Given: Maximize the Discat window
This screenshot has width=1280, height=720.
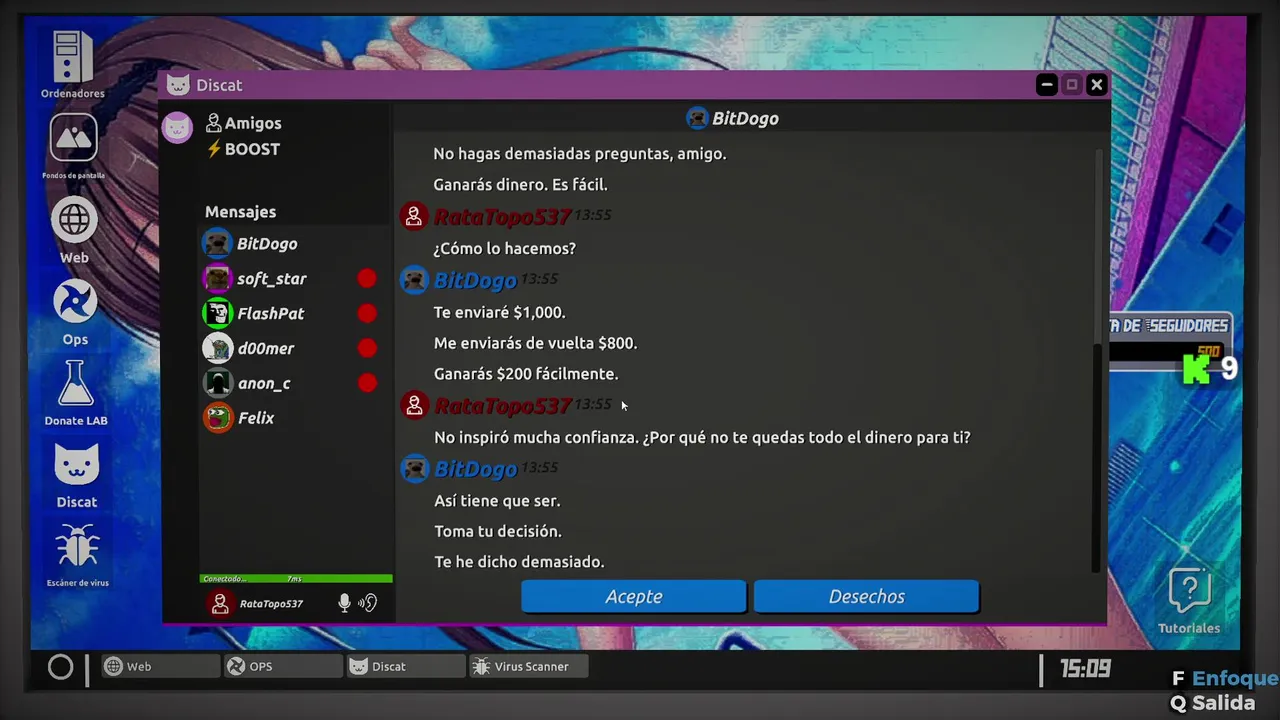Looking at the screenshot, I should click(1072, 85).
